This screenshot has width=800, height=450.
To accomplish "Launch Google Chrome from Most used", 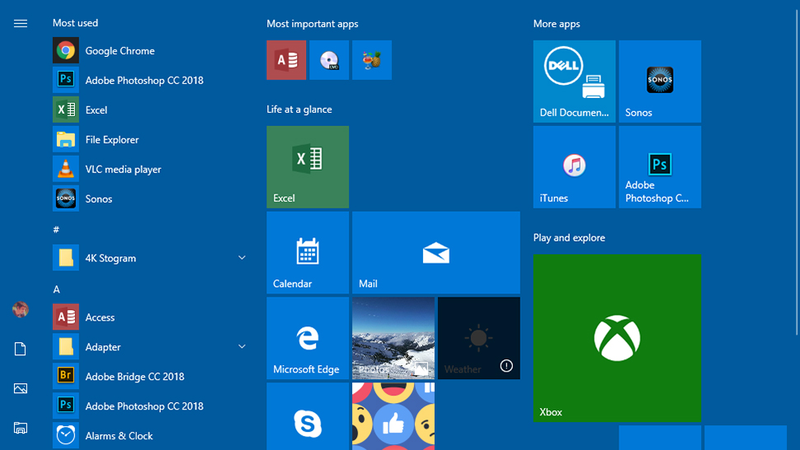I will [151, 51].
